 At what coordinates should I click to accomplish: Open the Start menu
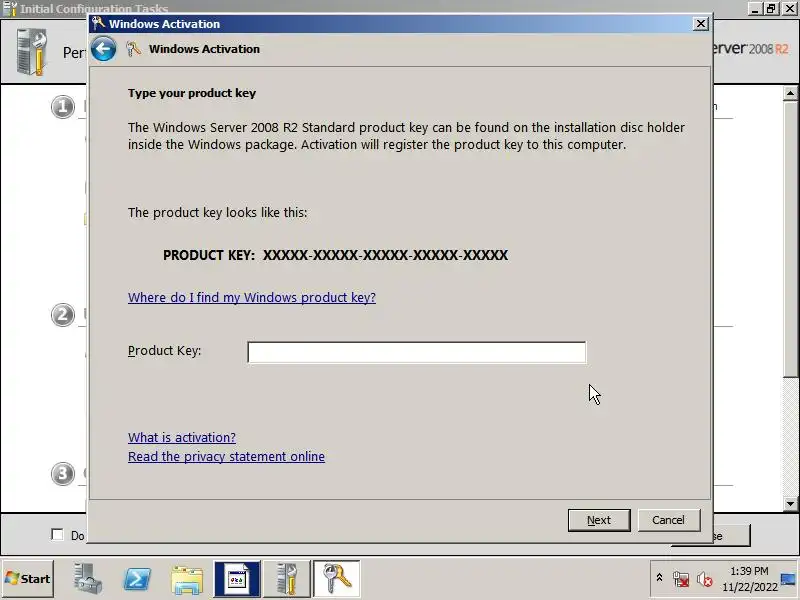pos(28,579)
